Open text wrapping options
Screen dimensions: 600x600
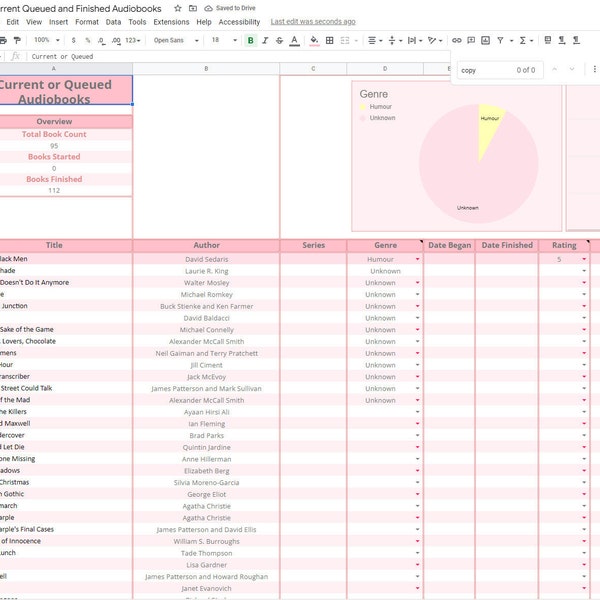[415, 40]
